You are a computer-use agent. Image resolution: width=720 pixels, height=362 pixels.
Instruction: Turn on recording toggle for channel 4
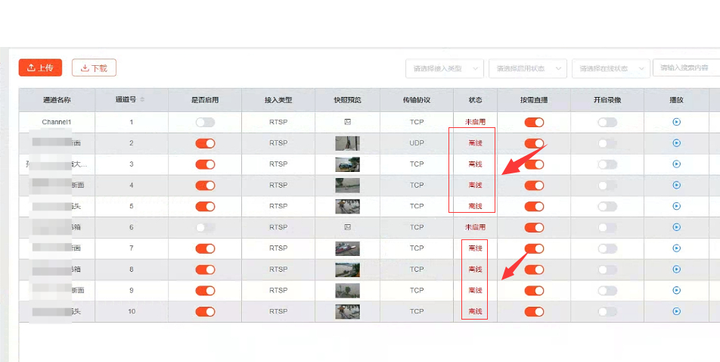(x=607, y=185)
